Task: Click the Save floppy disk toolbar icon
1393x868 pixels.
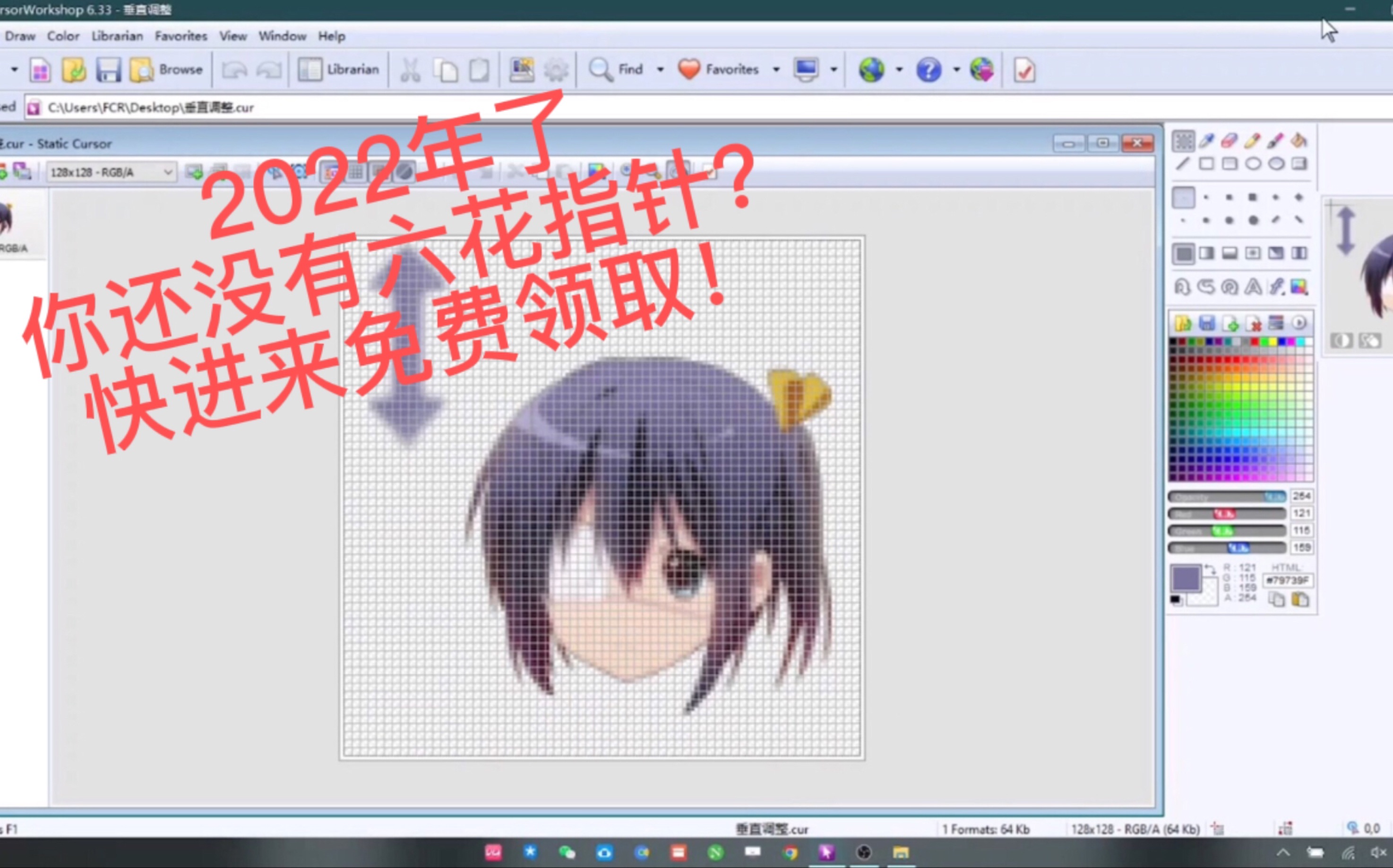Action: pos(108,70)
